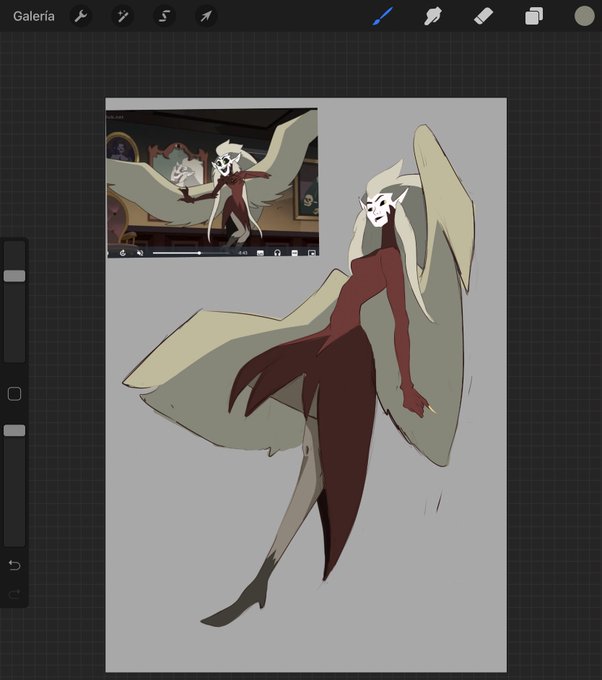Undo the last stroke with sidebar arrow
The height and width of the screenshot is (680, 602).
pyautogui.click(x=14, y=565)
